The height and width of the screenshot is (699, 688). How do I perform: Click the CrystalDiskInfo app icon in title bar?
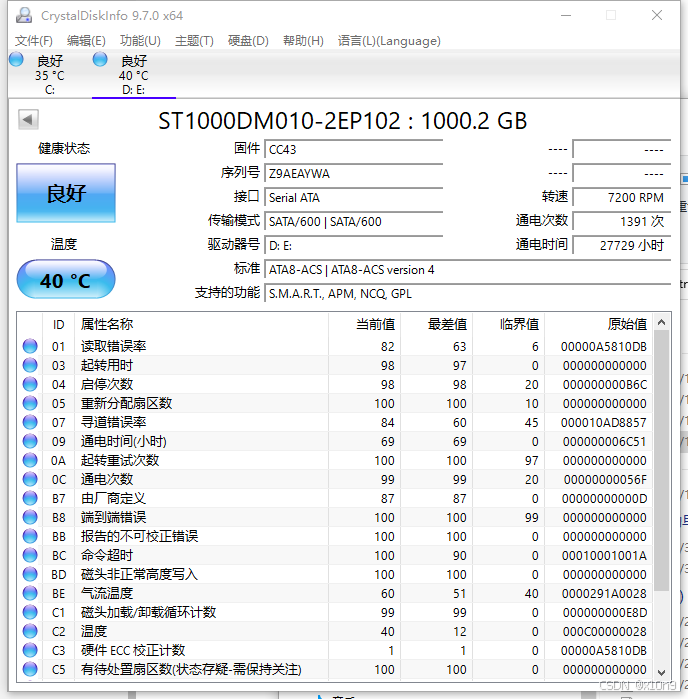point(24,15)
